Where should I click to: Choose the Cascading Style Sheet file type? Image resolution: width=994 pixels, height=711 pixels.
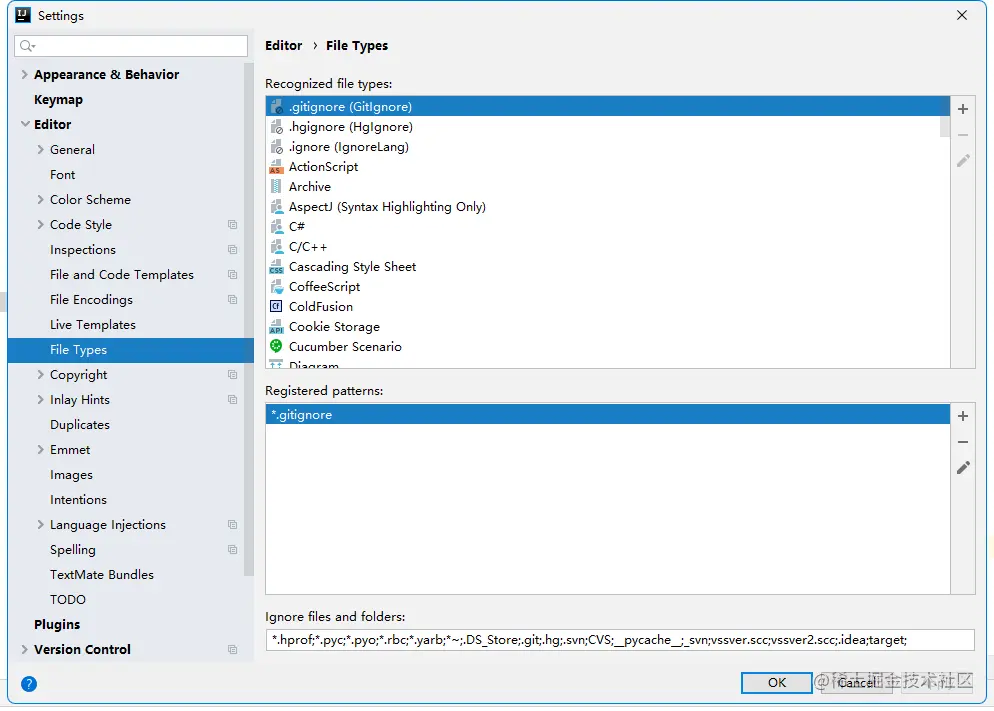click(352, 267)
